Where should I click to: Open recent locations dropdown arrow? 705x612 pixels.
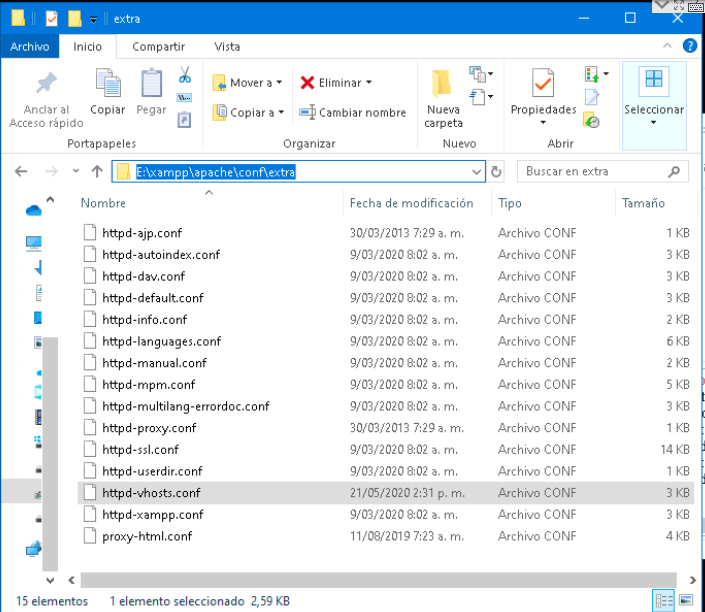point(76,171)
